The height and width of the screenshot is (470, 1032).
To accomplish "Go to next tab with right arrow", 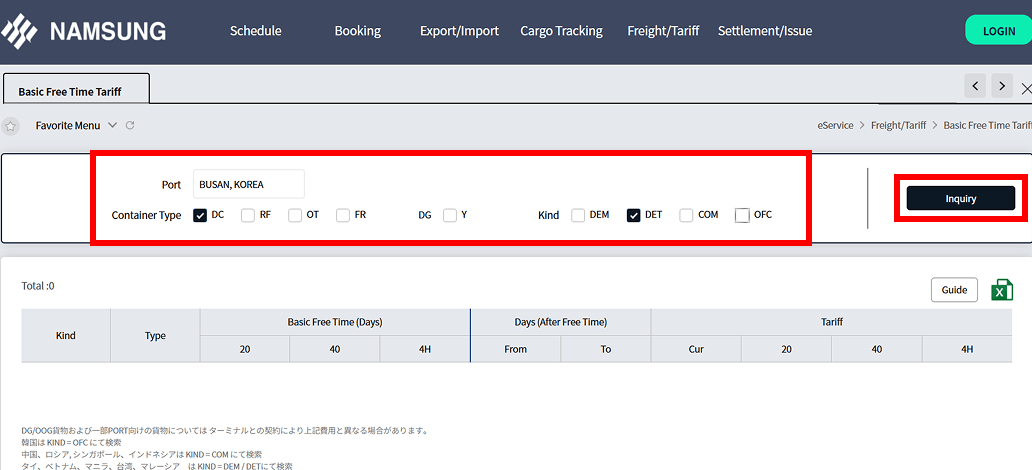I will tap(1002, 86).
